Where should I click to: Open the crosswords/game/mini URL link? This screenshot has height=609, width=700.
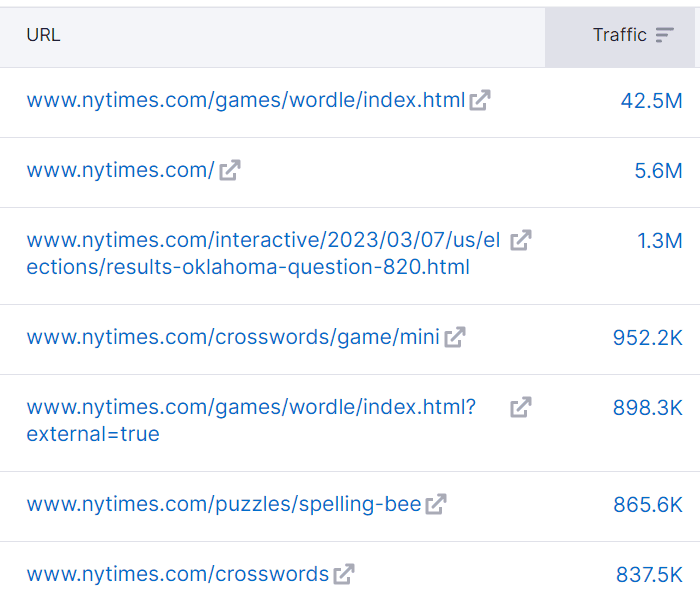pyautogui.click(x=233, y=337)
